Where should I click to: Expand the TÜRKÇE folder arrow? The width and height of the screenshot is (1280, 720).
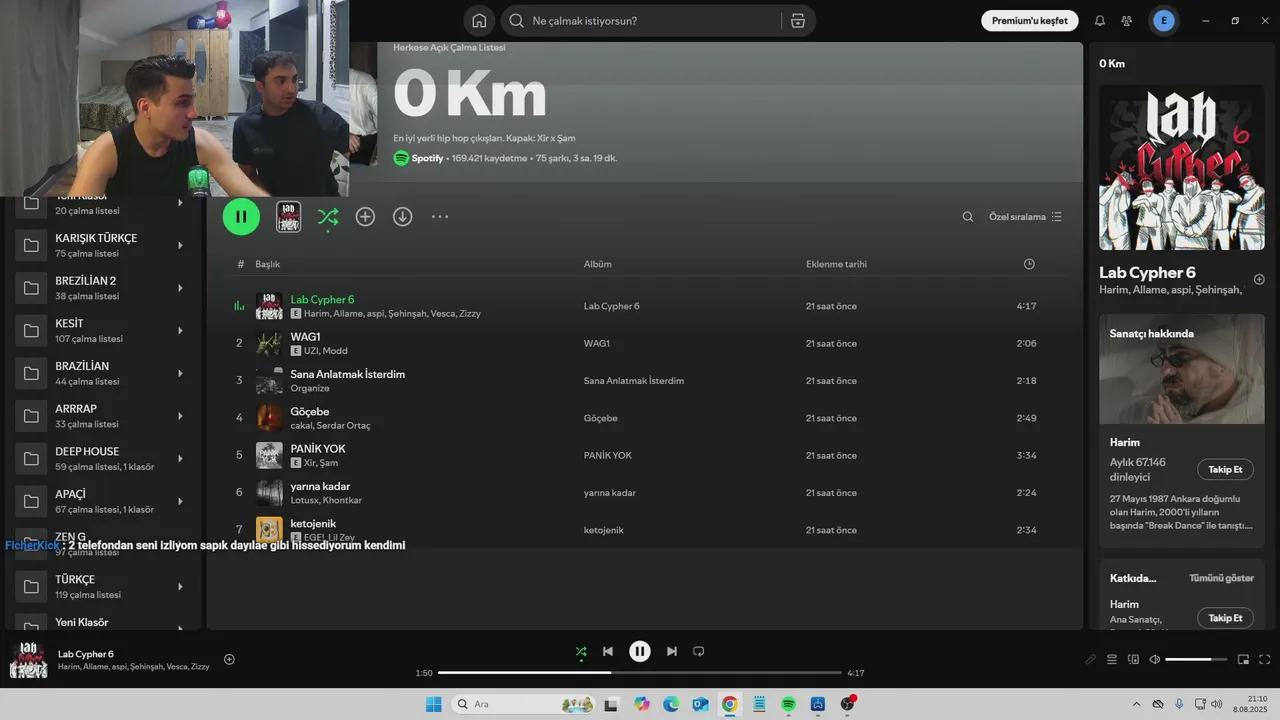(180, 586)
